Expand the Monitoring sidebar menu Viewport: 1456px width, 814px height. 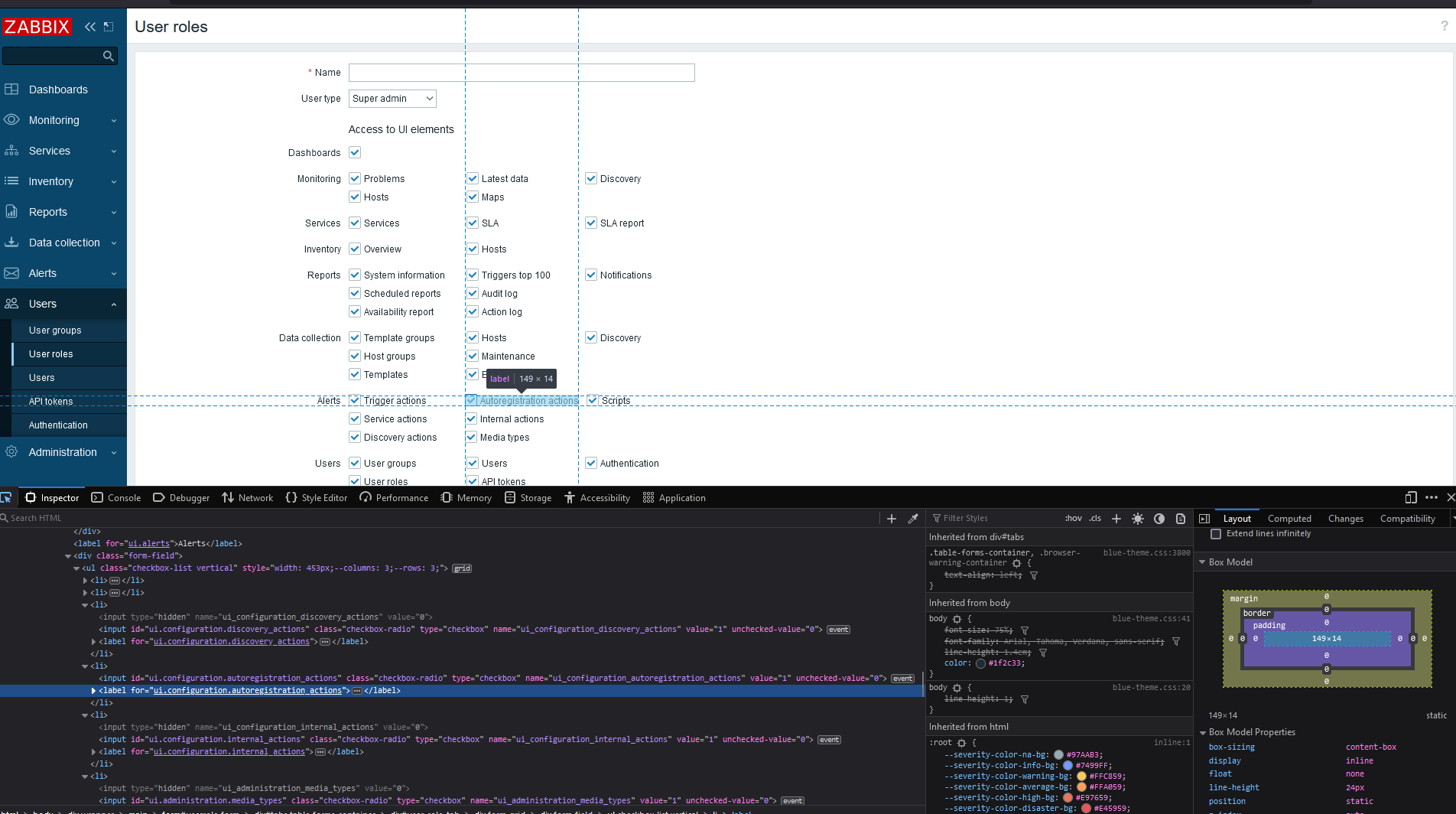114,120
